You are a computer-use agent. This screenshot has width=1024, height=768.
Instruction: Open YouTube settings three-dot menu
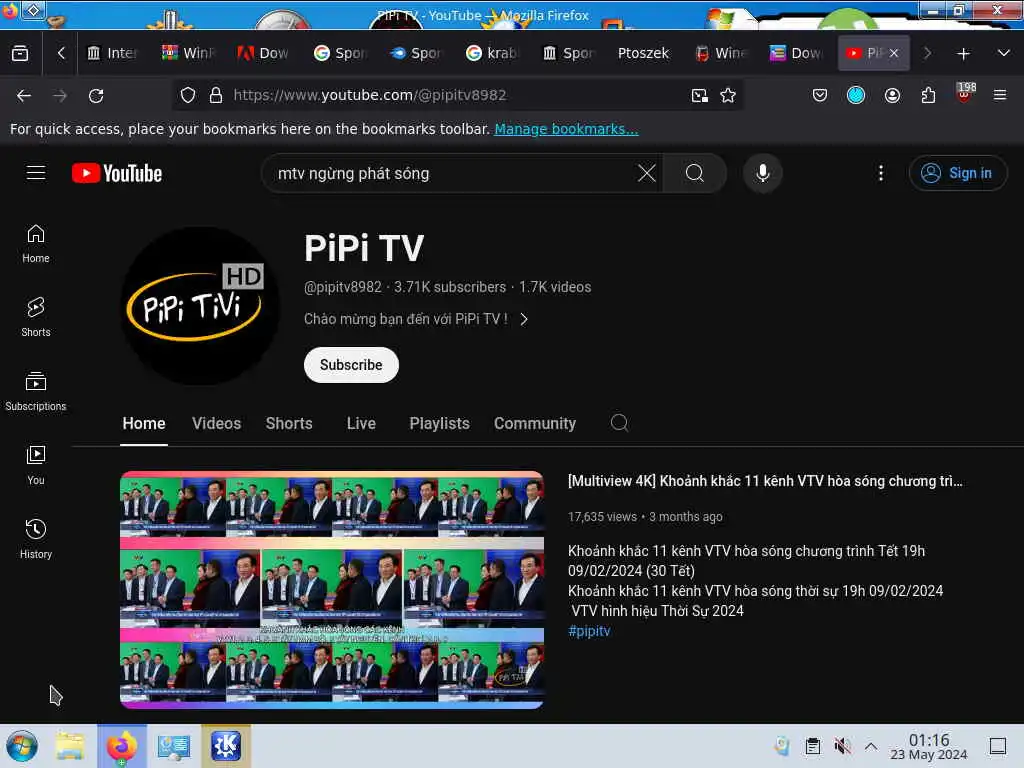pyautogui.click(x=881, y=173)
